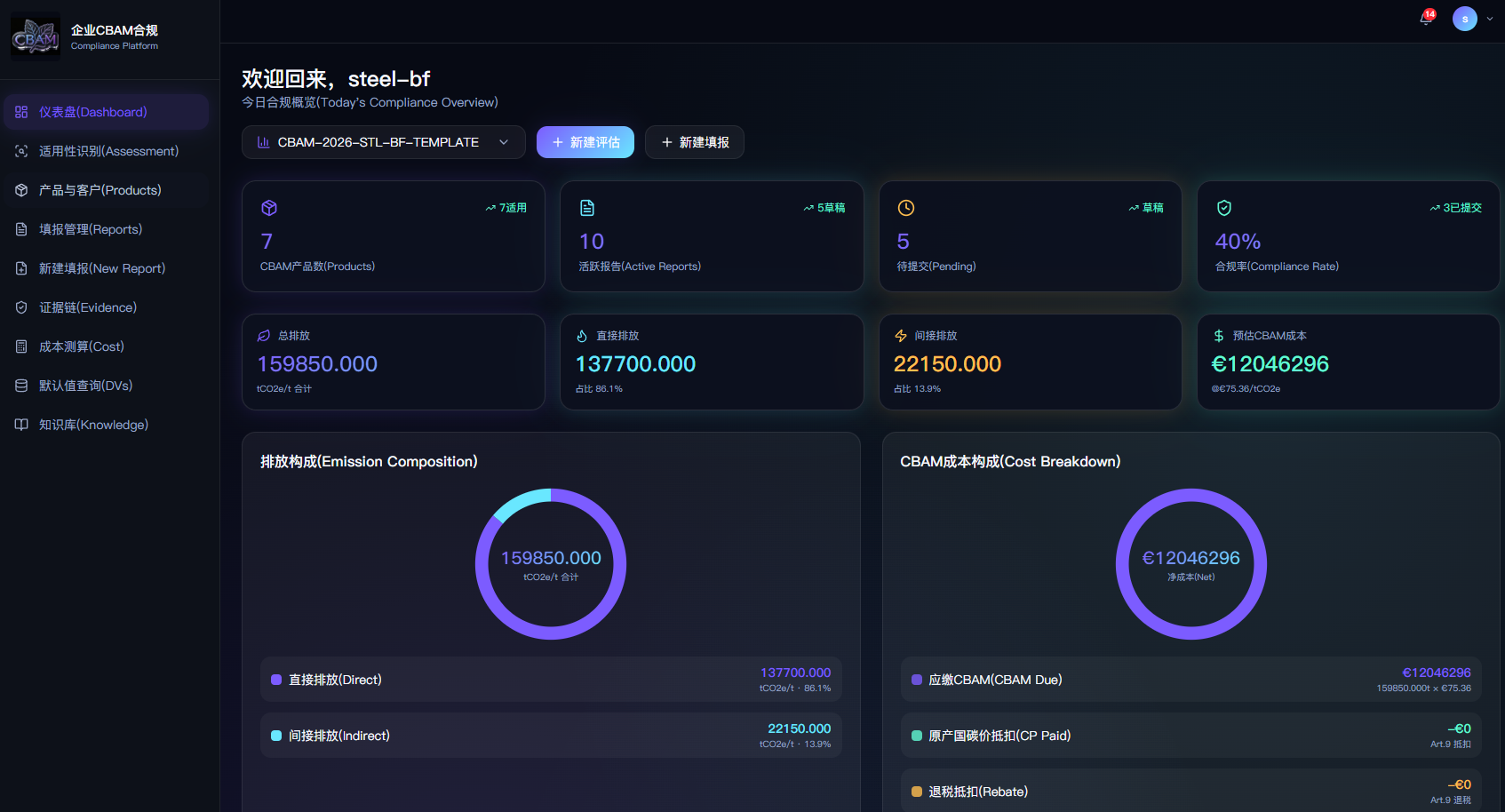Open 新建填报(New Report) page
The width and height of the screenshot is (1505, 812).
(x=106, y=268)
